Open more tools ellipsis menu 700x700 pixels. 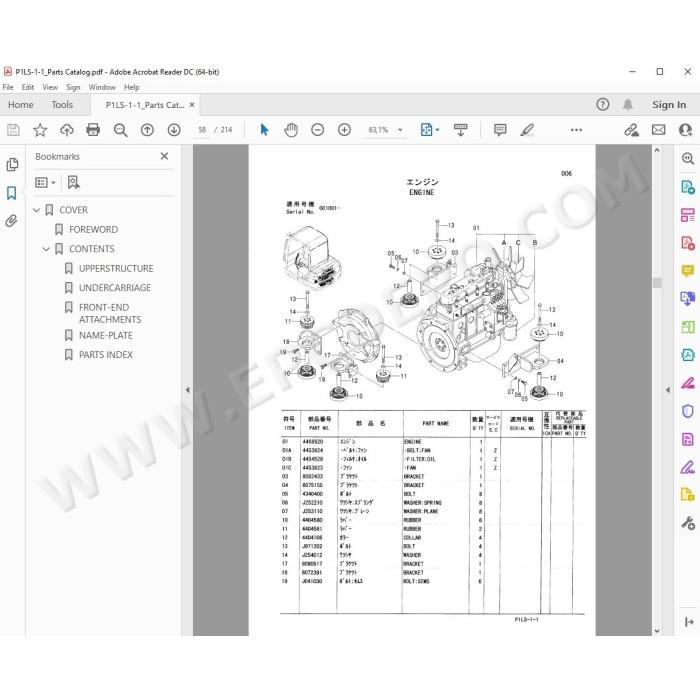point(576,130)
